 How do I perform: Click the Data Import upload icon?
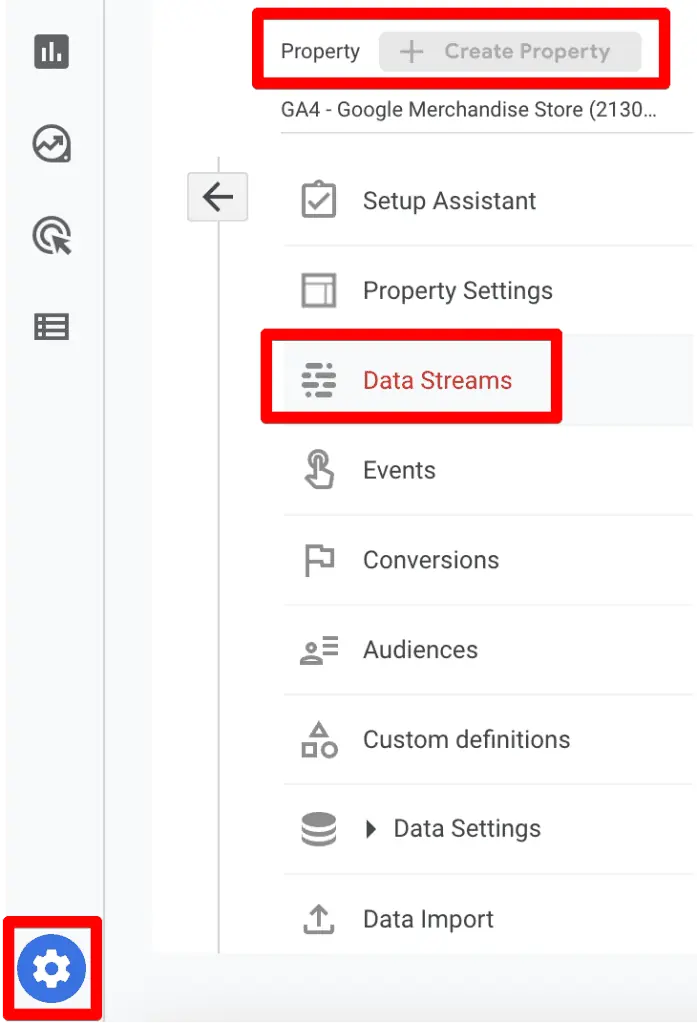(318, 919)
